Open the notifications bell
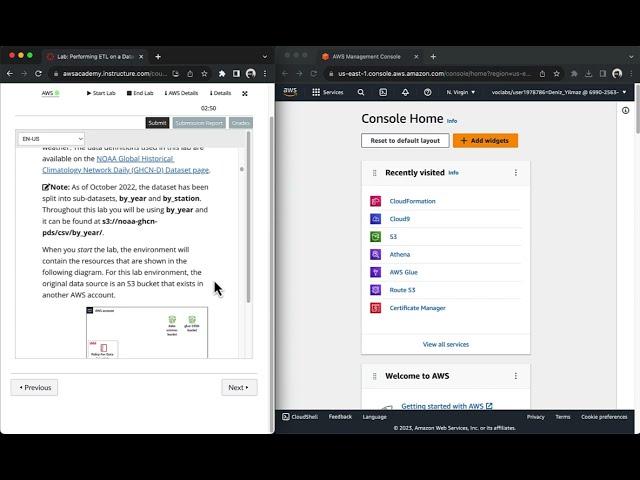Viewport: 640px width, 480px height. point(405,92)
